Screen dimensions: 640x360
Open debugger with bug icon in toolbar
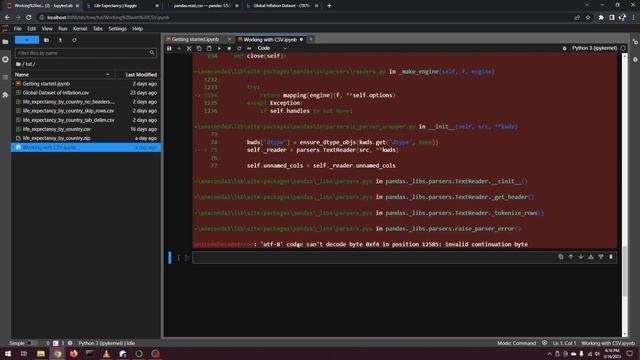pyautogui.click(x=564, y=48)
